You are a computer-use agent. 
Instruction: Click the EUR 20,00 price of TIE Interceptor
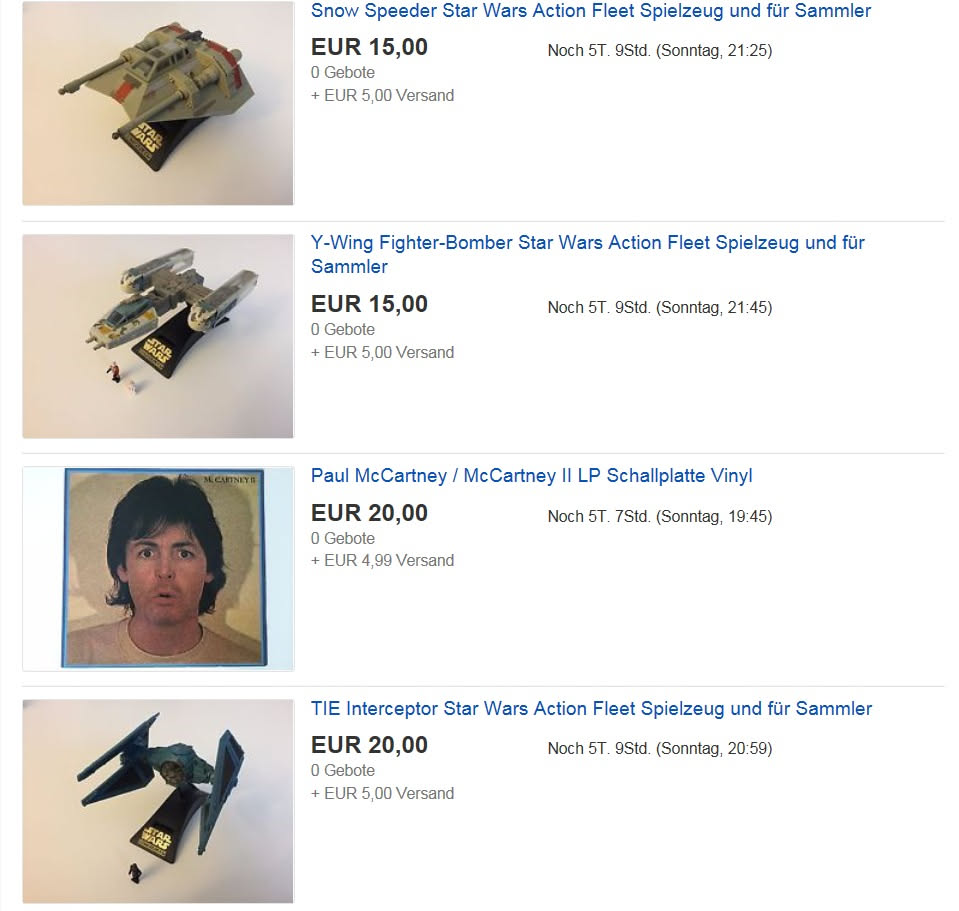click(369, 745)
